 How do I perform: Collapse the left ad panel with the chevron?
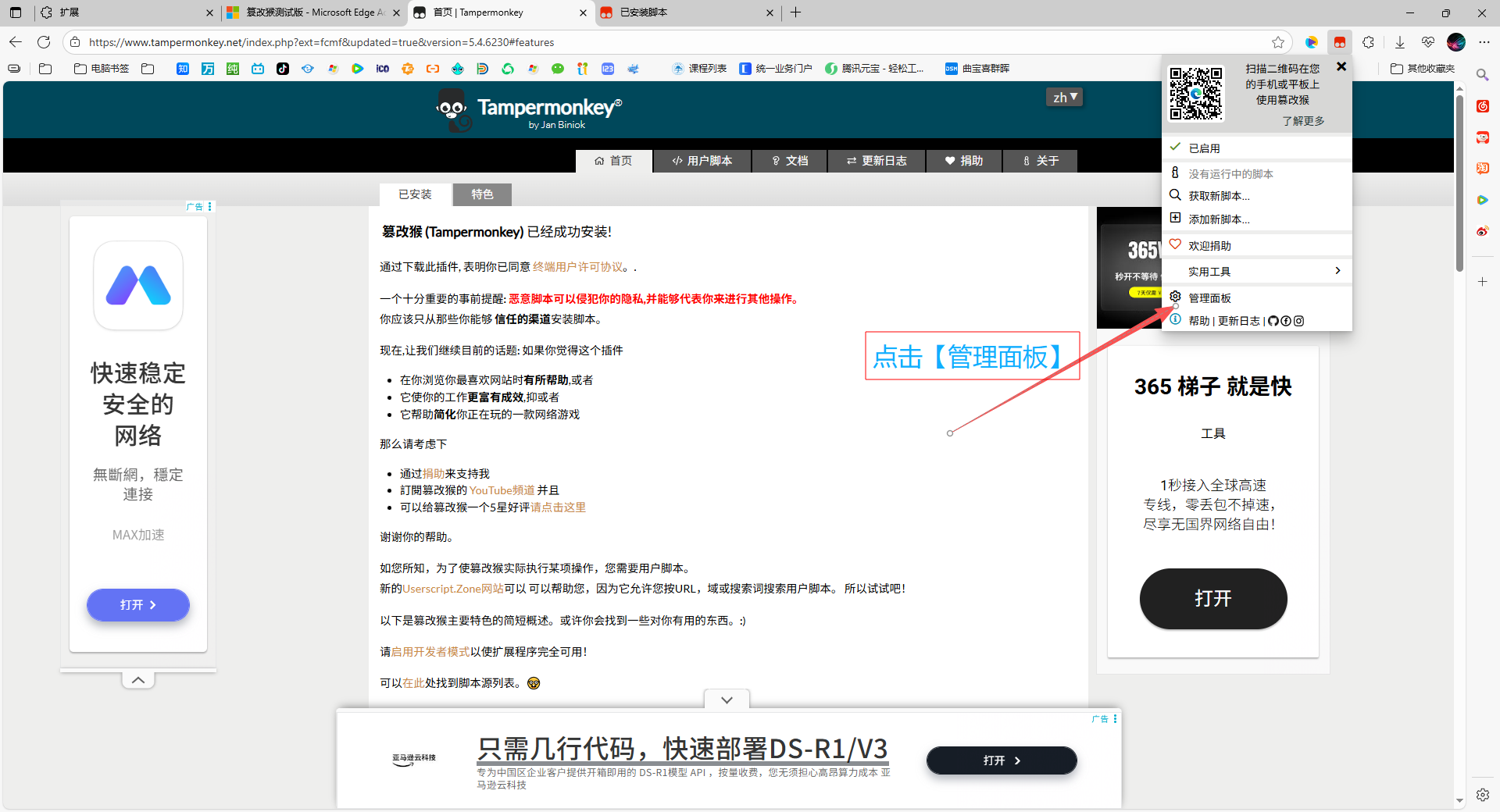(x=137, y=678)
